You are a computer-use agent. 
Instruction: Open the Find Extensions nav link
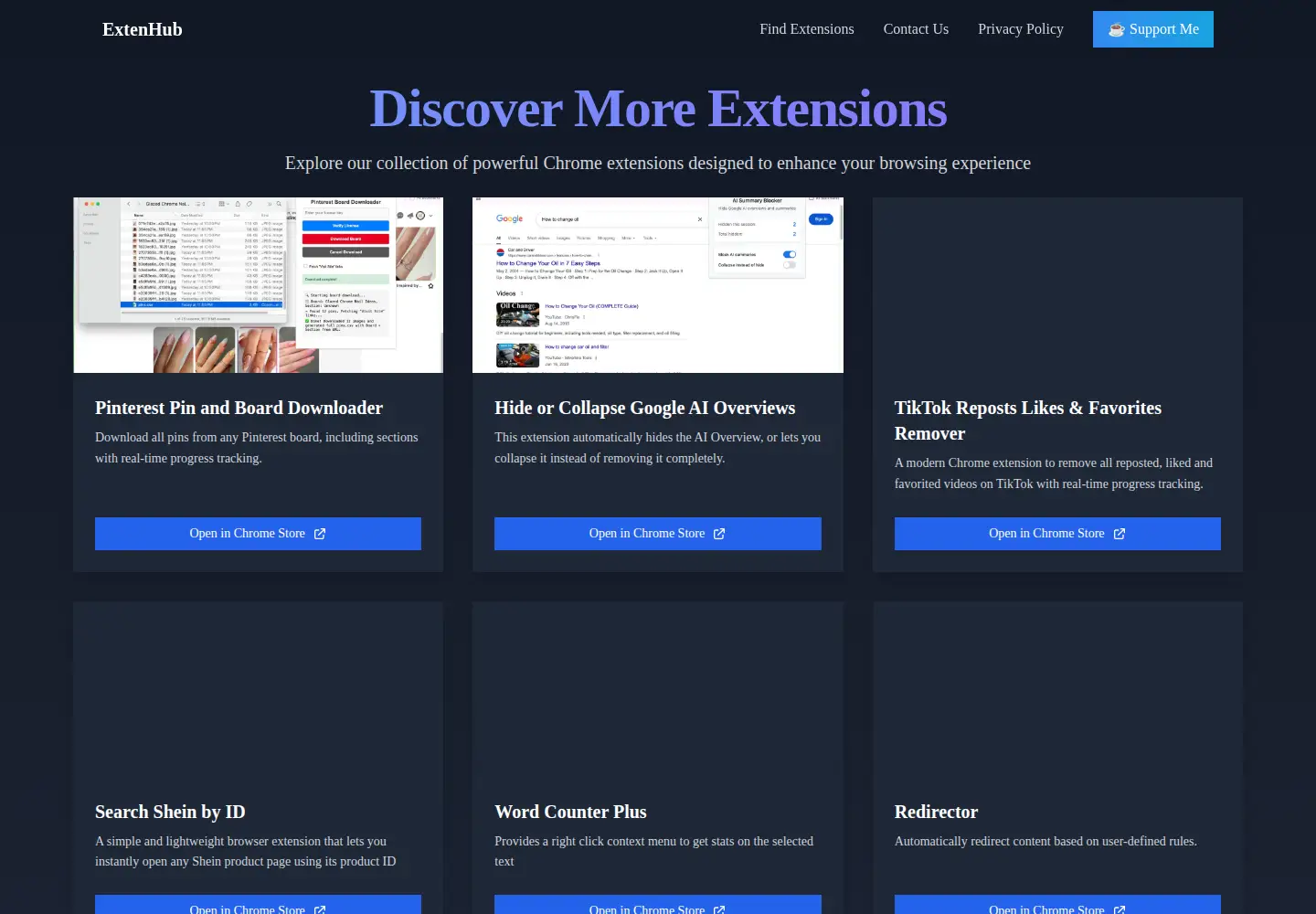click(807, 29)
